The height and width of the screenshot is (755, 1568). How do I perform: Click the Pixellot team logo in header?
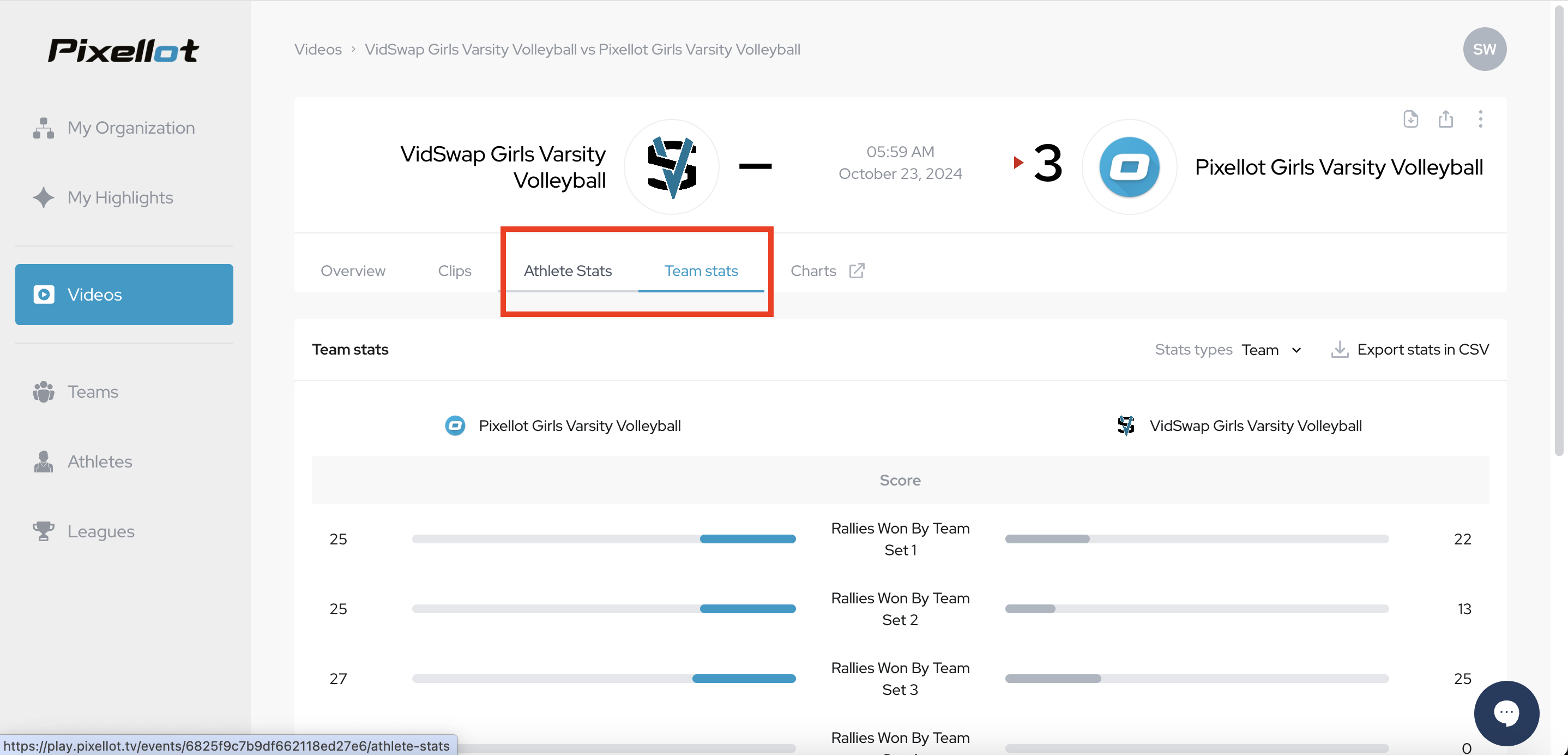point(1129,167)
